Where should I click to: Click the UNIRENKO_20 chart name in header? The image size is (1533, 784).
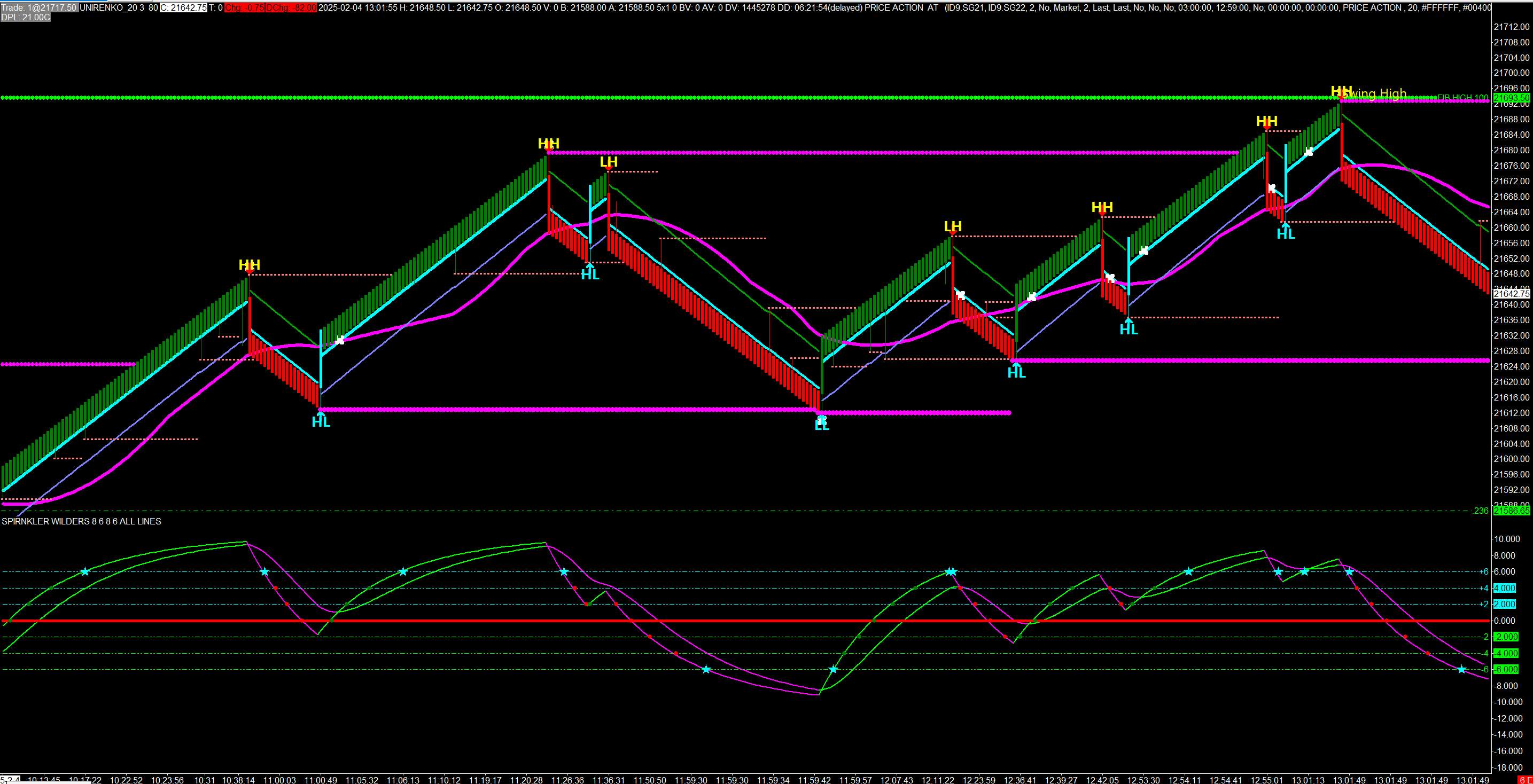pyautogui.click(x=107, y=7)
